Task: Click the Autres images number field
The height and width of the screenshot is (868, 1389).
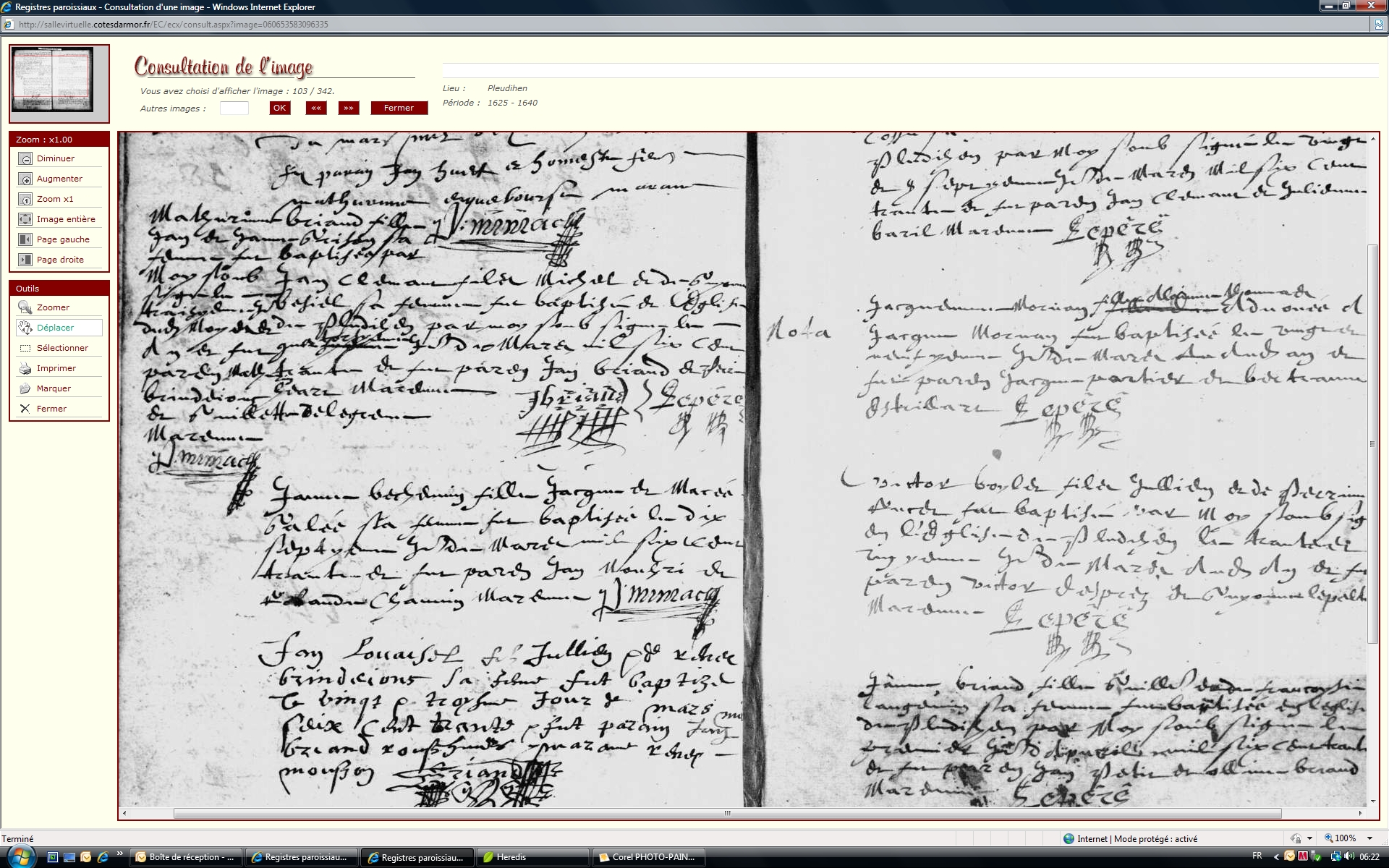Action: click(x=234, y=108)
